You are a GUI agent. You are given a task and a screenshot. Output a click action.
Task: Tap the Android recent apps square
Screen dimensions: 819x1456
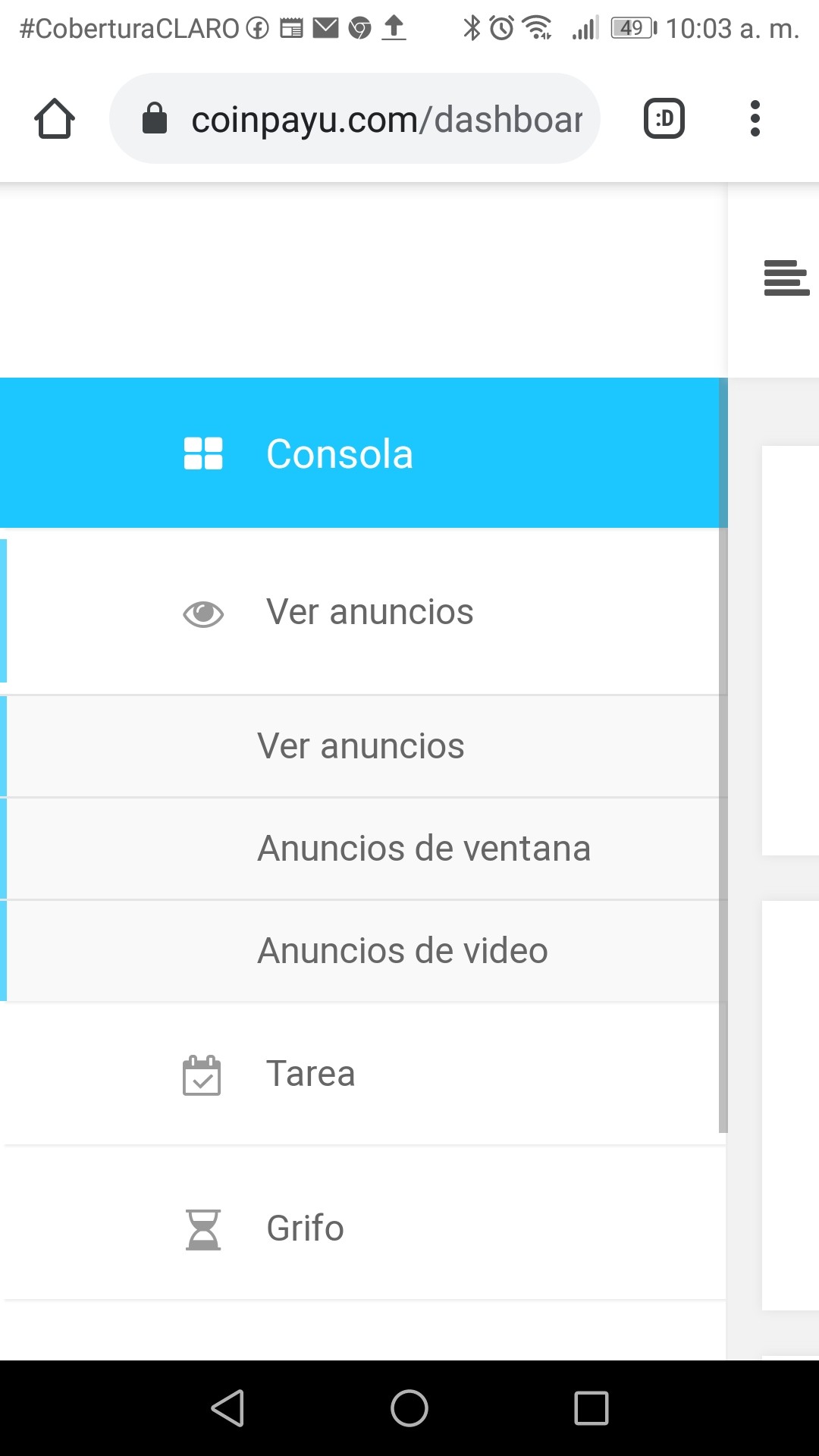tap(591, 1408)
